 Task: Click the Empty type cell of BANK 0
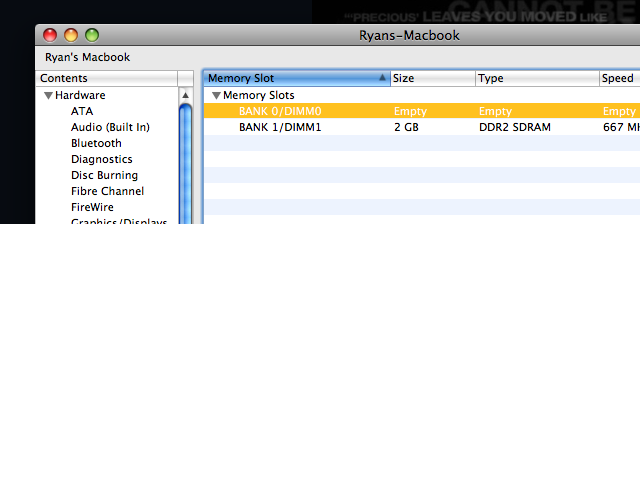(x=495, y=111)
